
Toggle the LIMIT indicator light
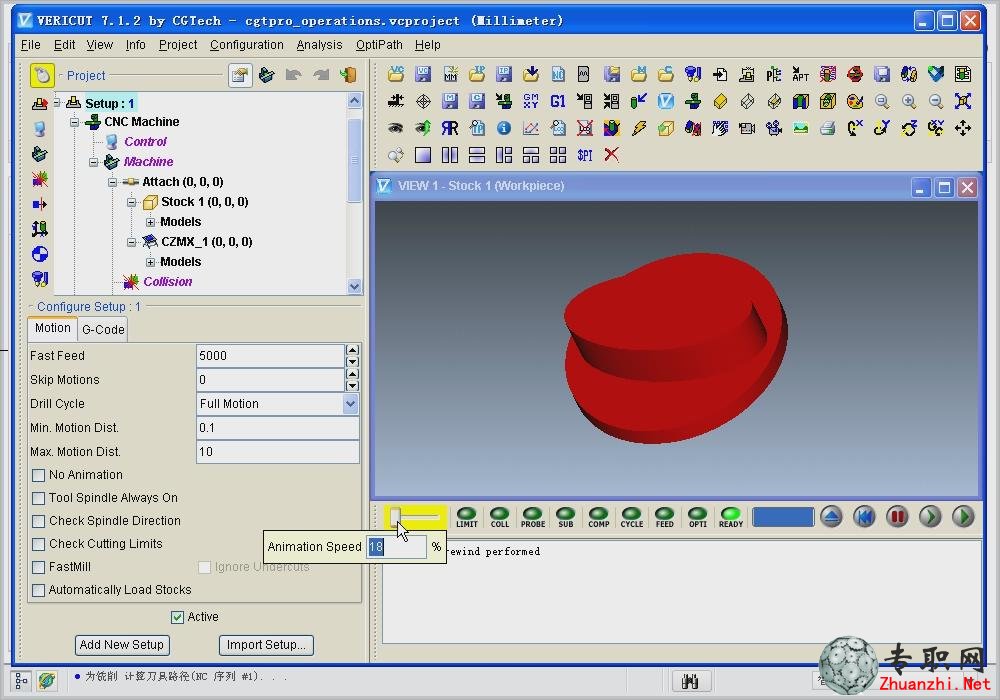pyautogui.click(x=467, y=516)
